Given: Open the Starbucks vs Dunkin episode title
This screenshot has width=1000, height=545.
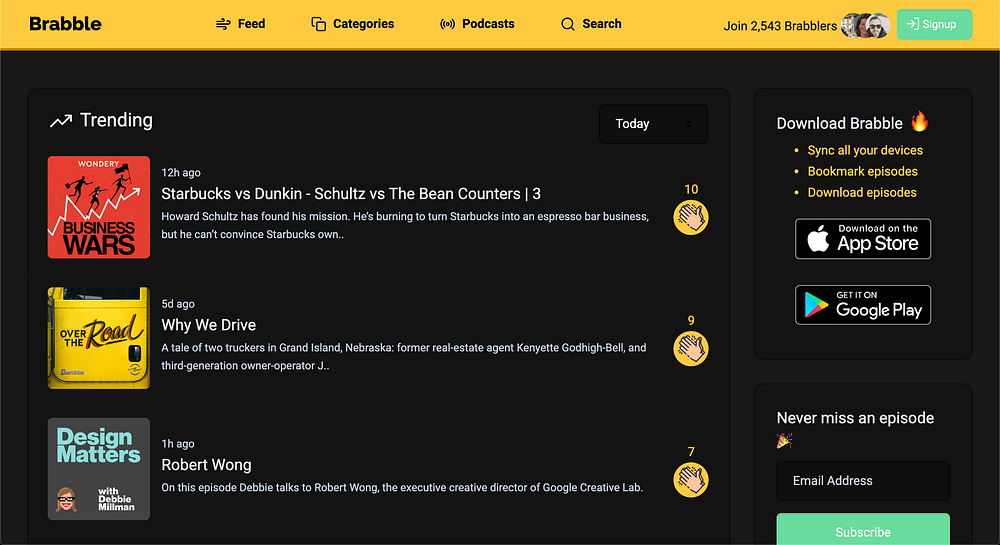Looking at the screenshot, I should pos(351,194).
